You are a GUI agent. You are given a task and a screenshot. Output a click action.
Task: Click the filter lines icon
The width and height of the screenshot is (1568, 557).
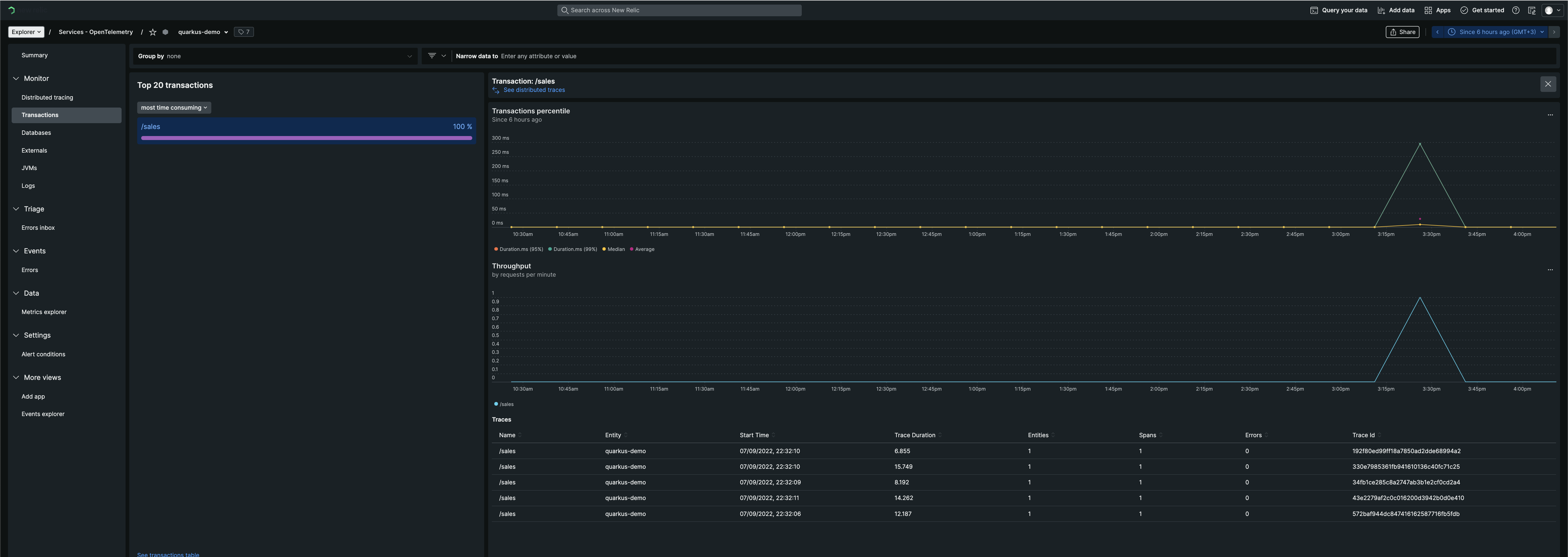click(x=432, y=56)
